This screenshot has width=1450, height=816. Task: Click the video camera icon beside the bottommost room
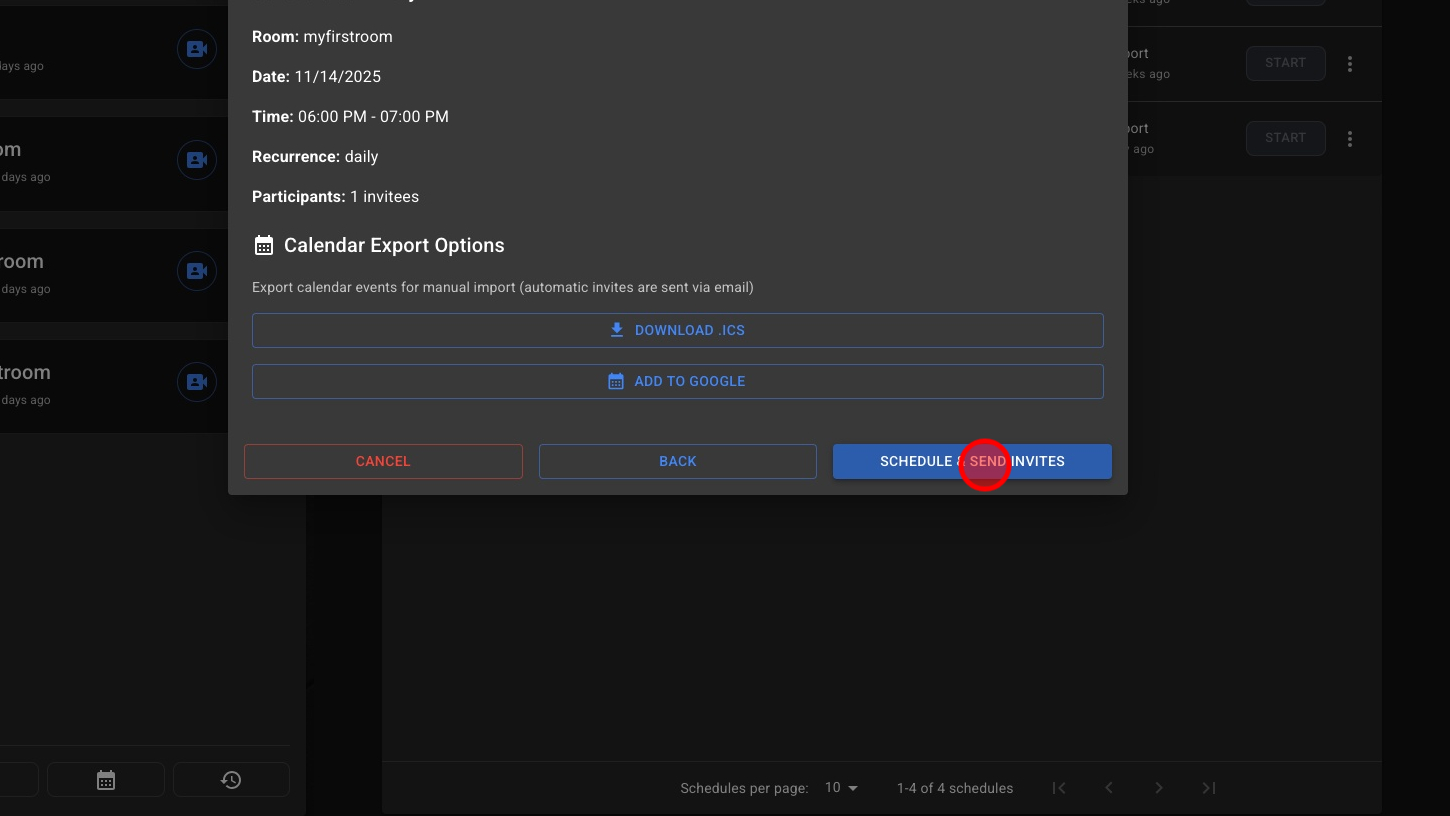pos(197,382)
